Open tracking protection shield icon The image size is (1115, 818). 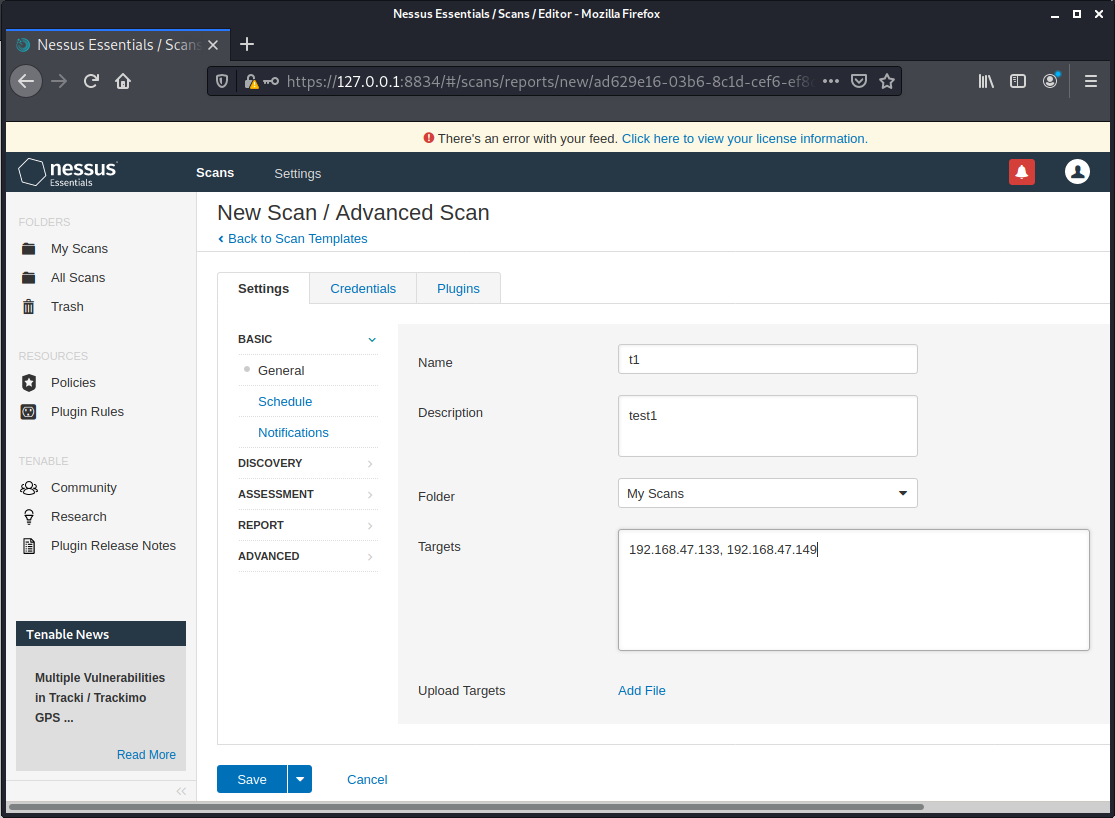tap(222, 81)
